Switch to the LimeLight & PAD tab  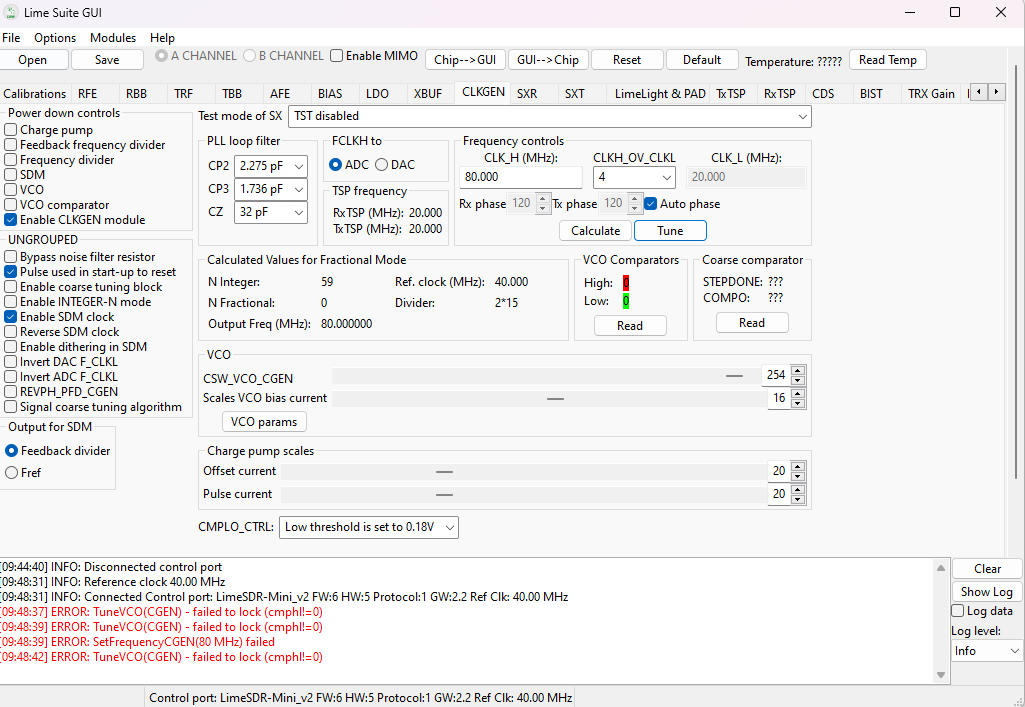tap(660, 93)
